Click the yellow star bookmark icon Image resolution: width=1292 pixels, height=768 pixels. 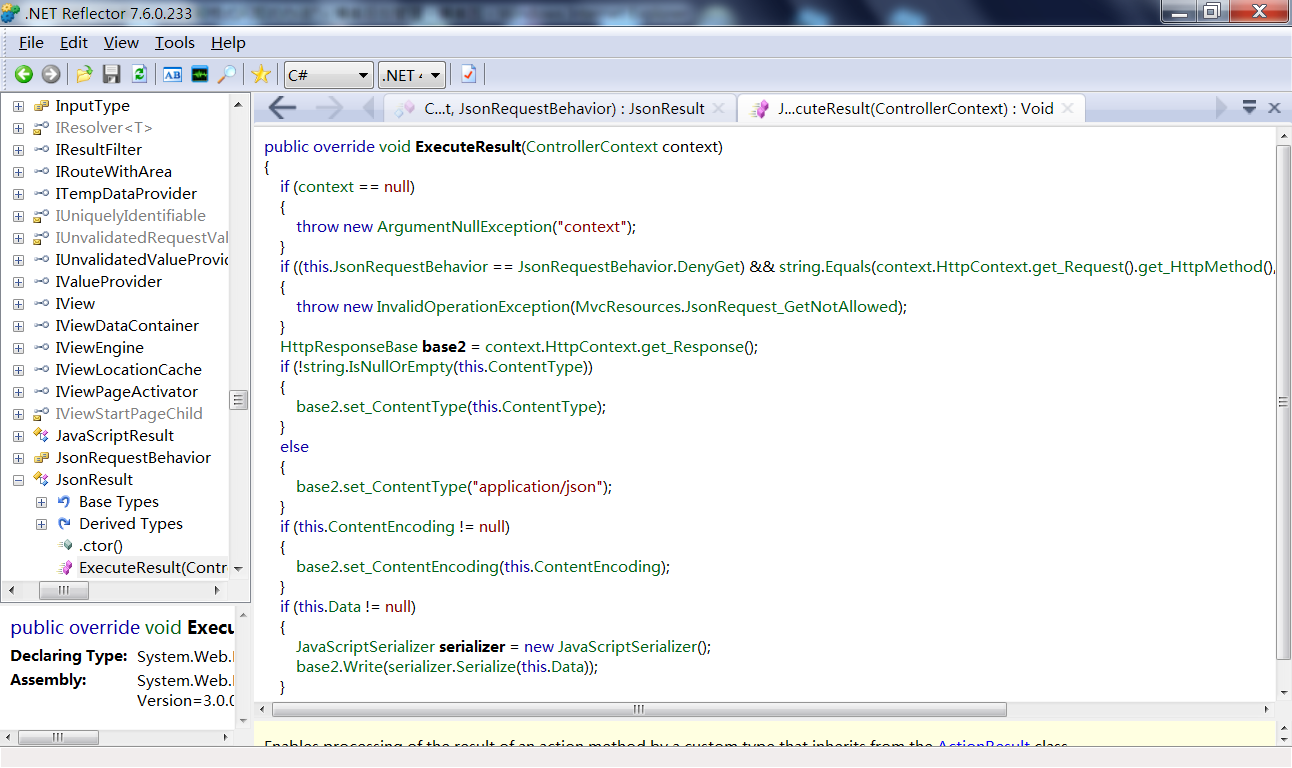click(261, 75)
